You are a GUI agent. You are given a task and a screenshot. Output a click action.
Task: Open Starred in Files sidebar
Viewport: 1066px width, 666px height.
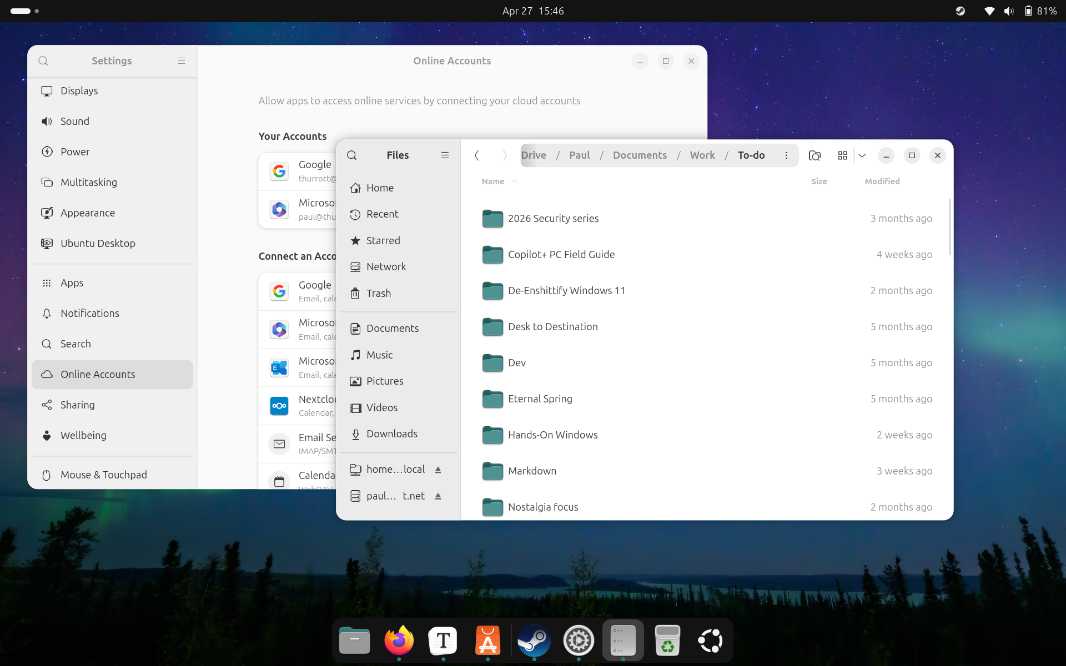pyautogui.click(x=383, y=240)
